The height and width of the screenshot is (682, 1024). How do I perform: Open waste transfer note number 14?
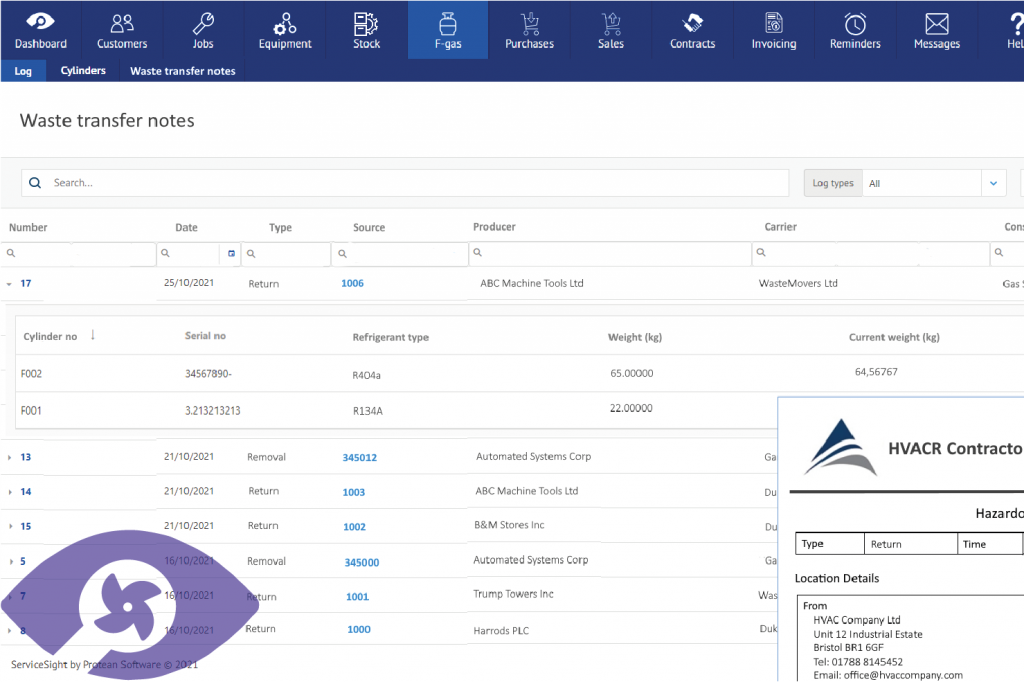point(25,492)
